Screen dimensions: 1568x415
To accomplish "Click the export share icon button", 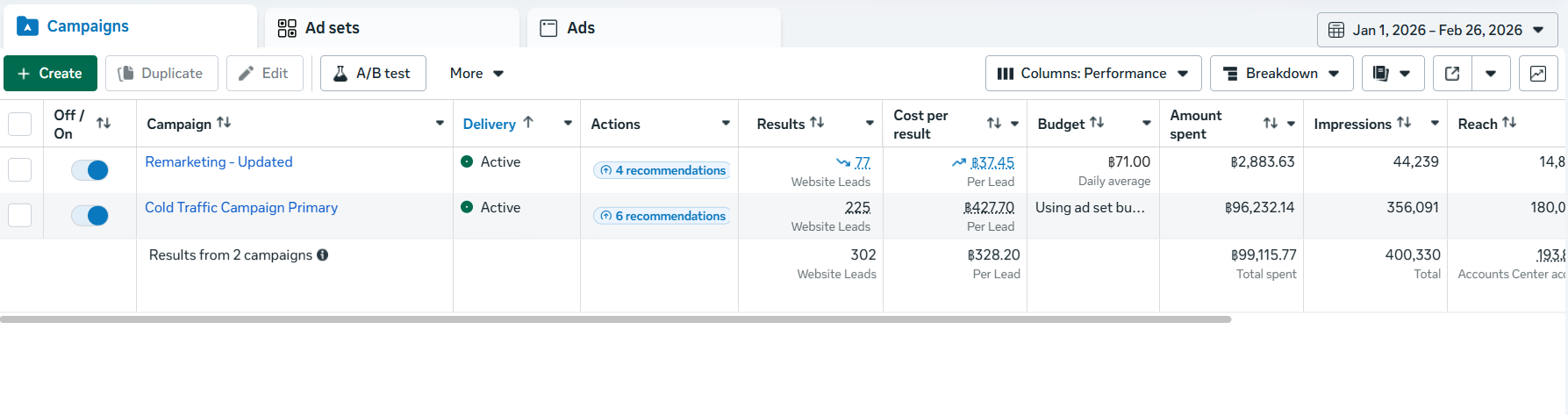I will coord(1452,74).
